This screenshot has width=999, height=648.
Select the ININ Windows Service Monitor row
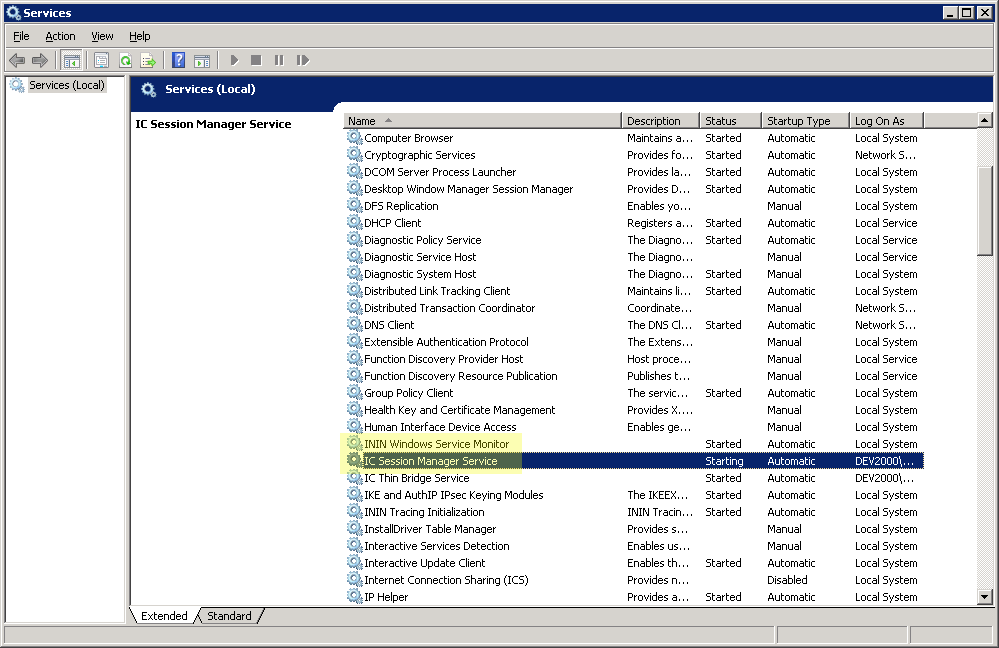436,444
